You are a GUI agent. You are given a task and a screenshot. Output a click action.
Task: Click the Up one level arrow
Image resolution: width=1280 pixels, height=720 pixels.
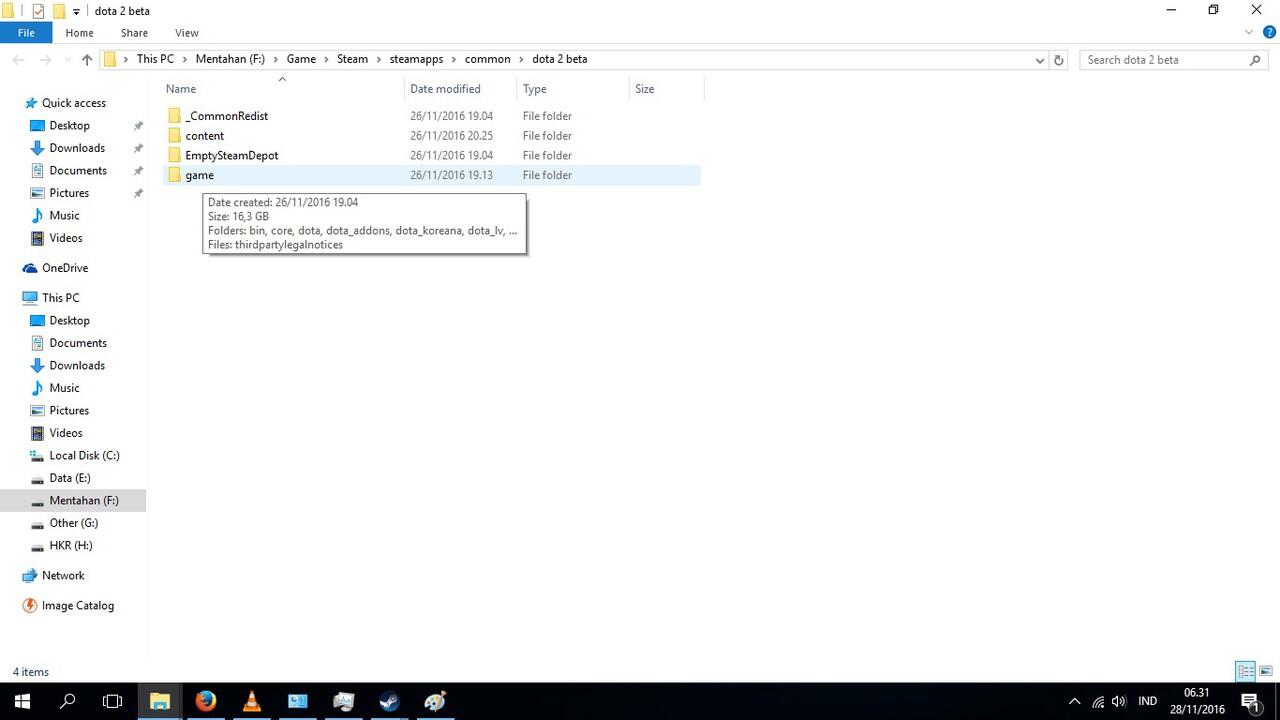tap(87, 60)
